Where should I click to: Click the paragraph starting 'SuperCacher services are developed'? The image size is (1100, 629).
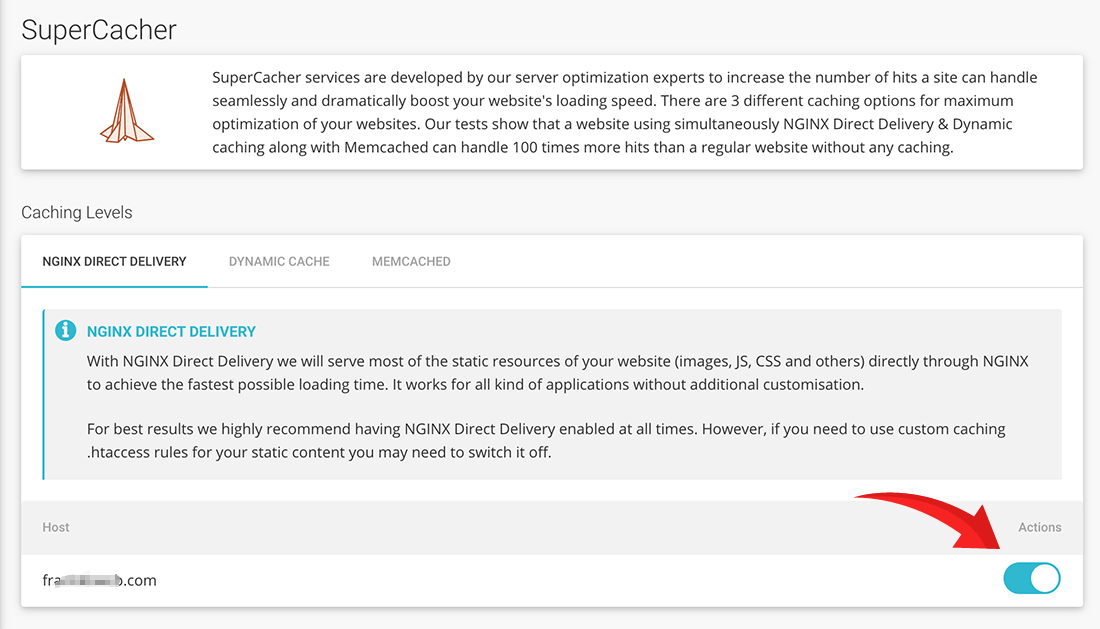[x=625, y=112]
